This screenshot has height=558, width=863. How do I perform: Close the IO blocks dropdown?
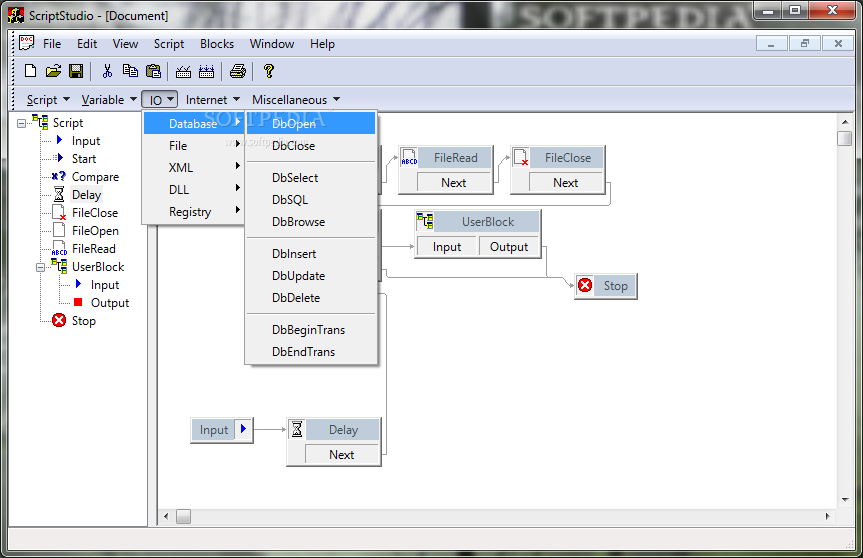click(x=160, y=100)
